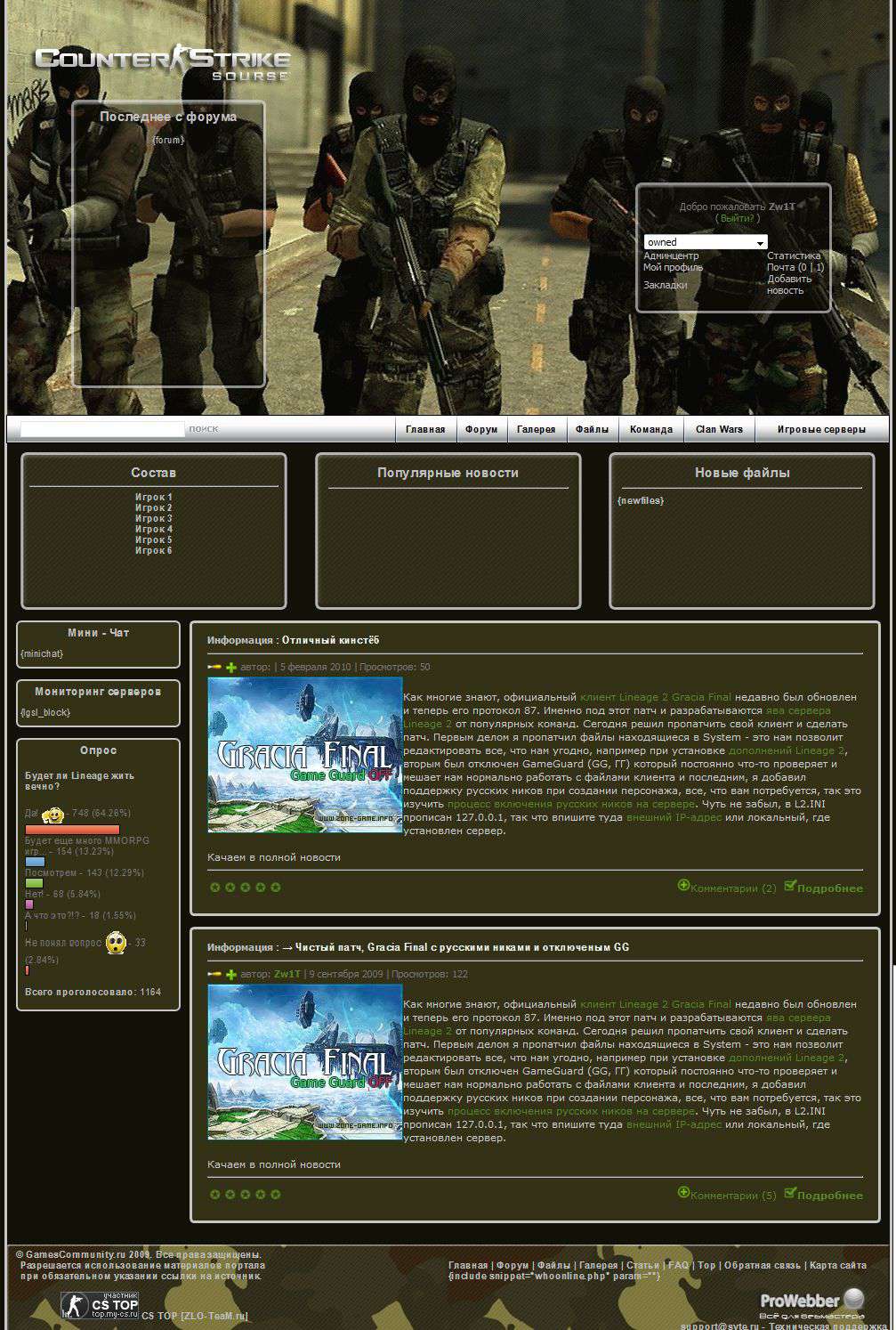This screenshot has width=896, height=1330.
Task: Click the checkmark icon next to the first Подробнее link
Action: point(790,885)
